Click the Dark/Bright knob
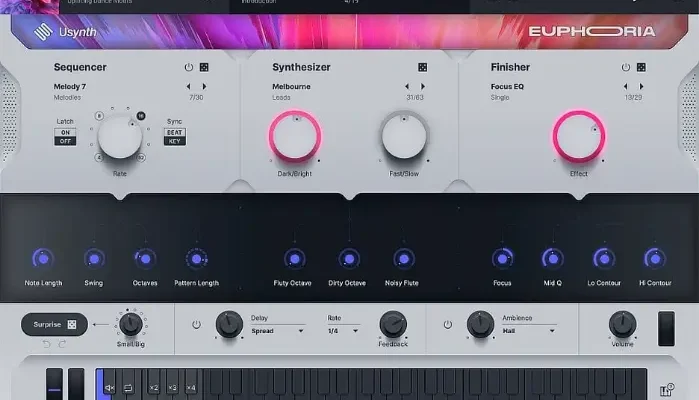 click(295, 137)
